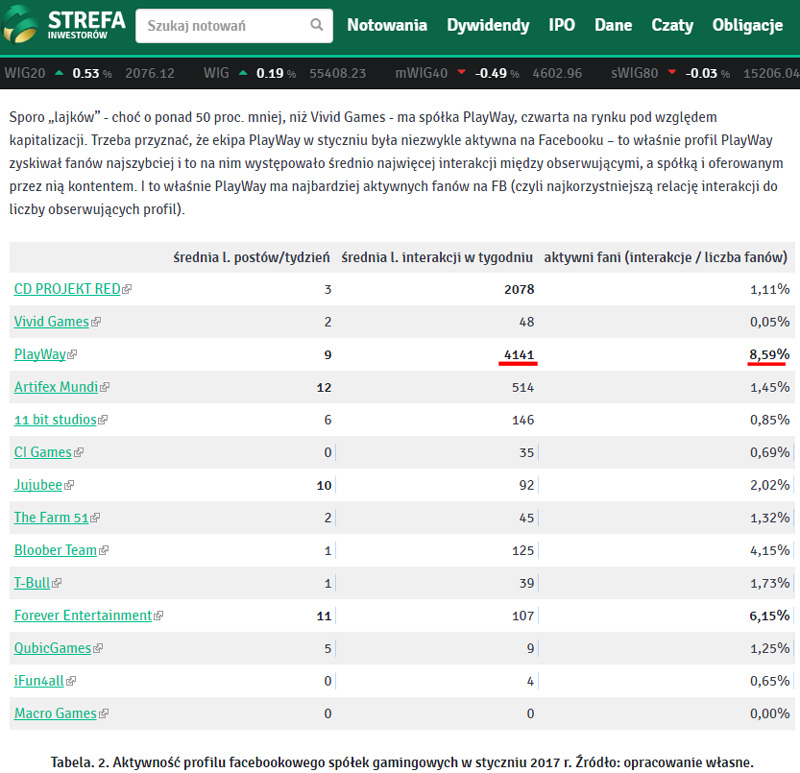The width and height of the screenshot is (800, 773).
Task: Open the T-Bull link
Action: (x=32, y=583)
